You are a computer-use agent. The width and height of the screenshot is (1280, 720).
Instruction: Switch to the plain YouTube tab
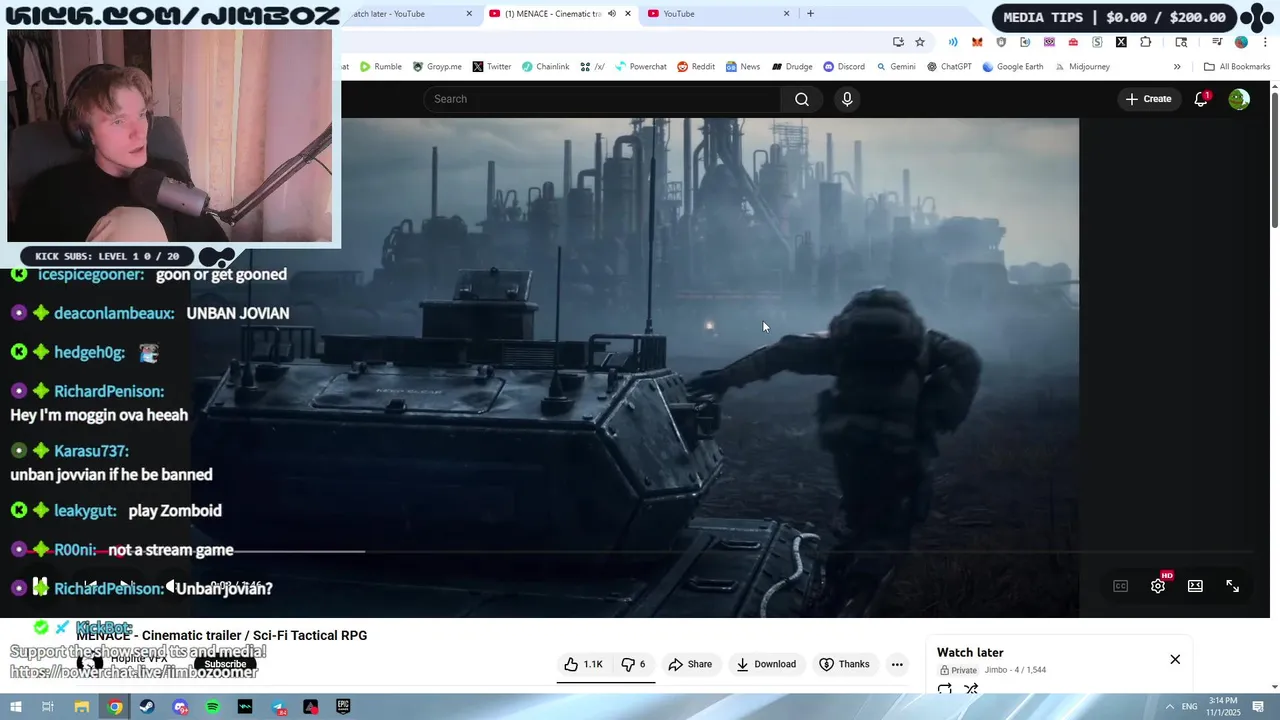(x=718, y=14)
